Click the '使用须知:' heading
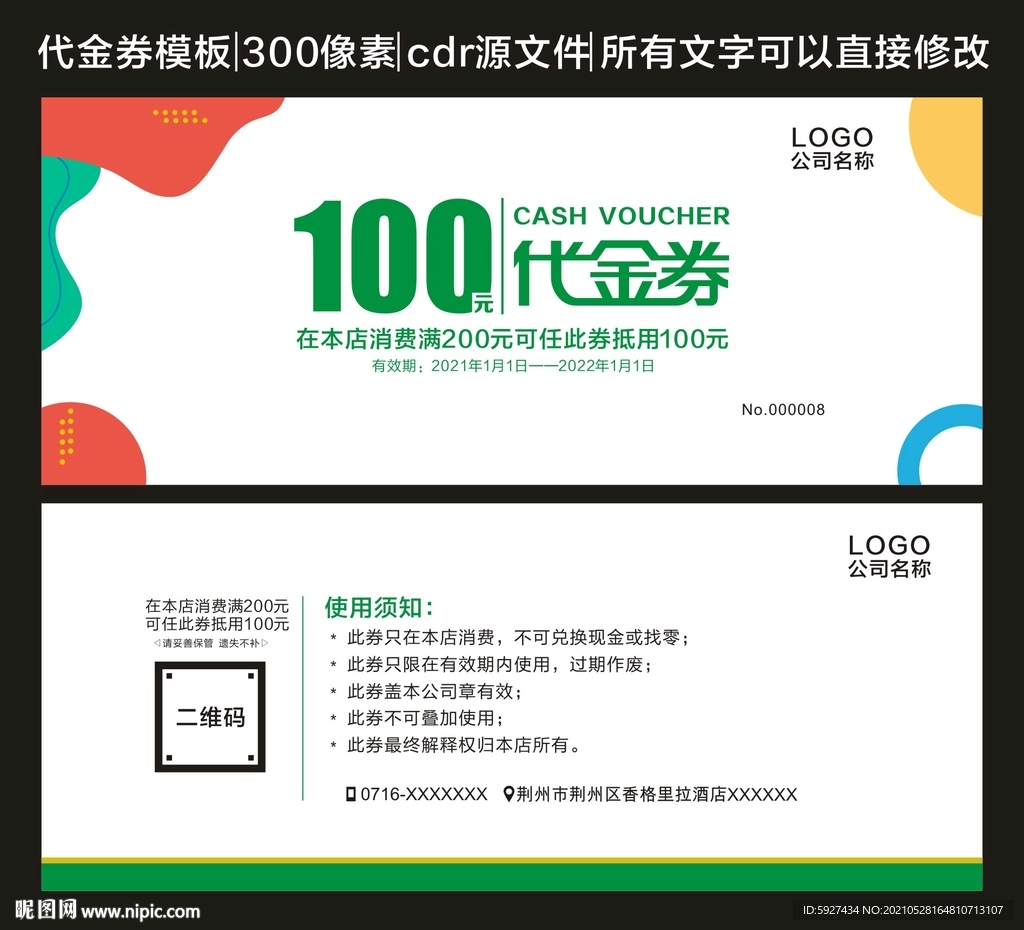Image resolution: width=1024 pixels, height=930 pixels. 379,608
